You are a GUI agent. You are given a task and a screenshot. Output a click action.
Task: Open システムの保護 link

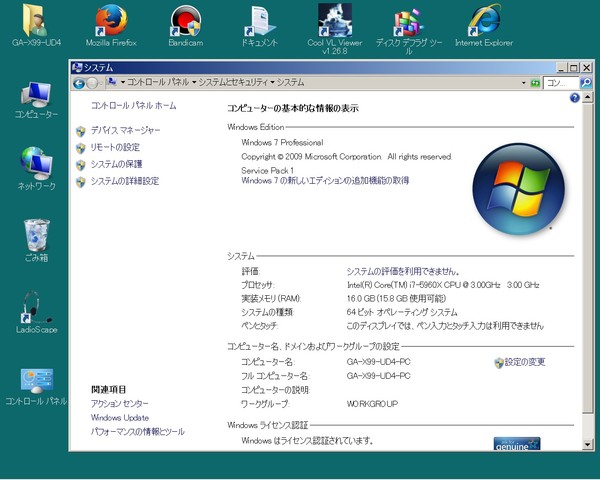pos(116,164)
